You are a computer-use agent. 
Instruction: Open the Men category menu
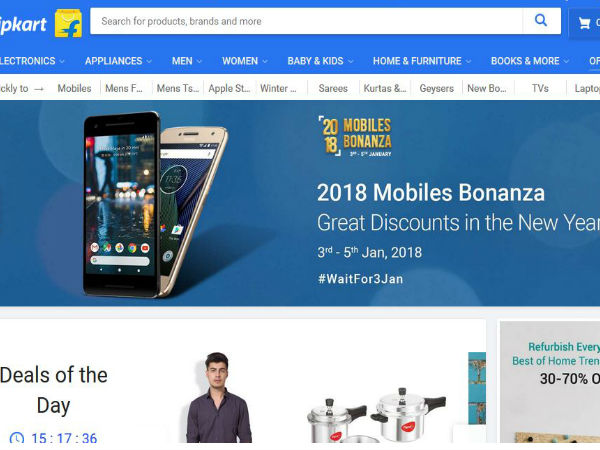click(x=187, y=61)
